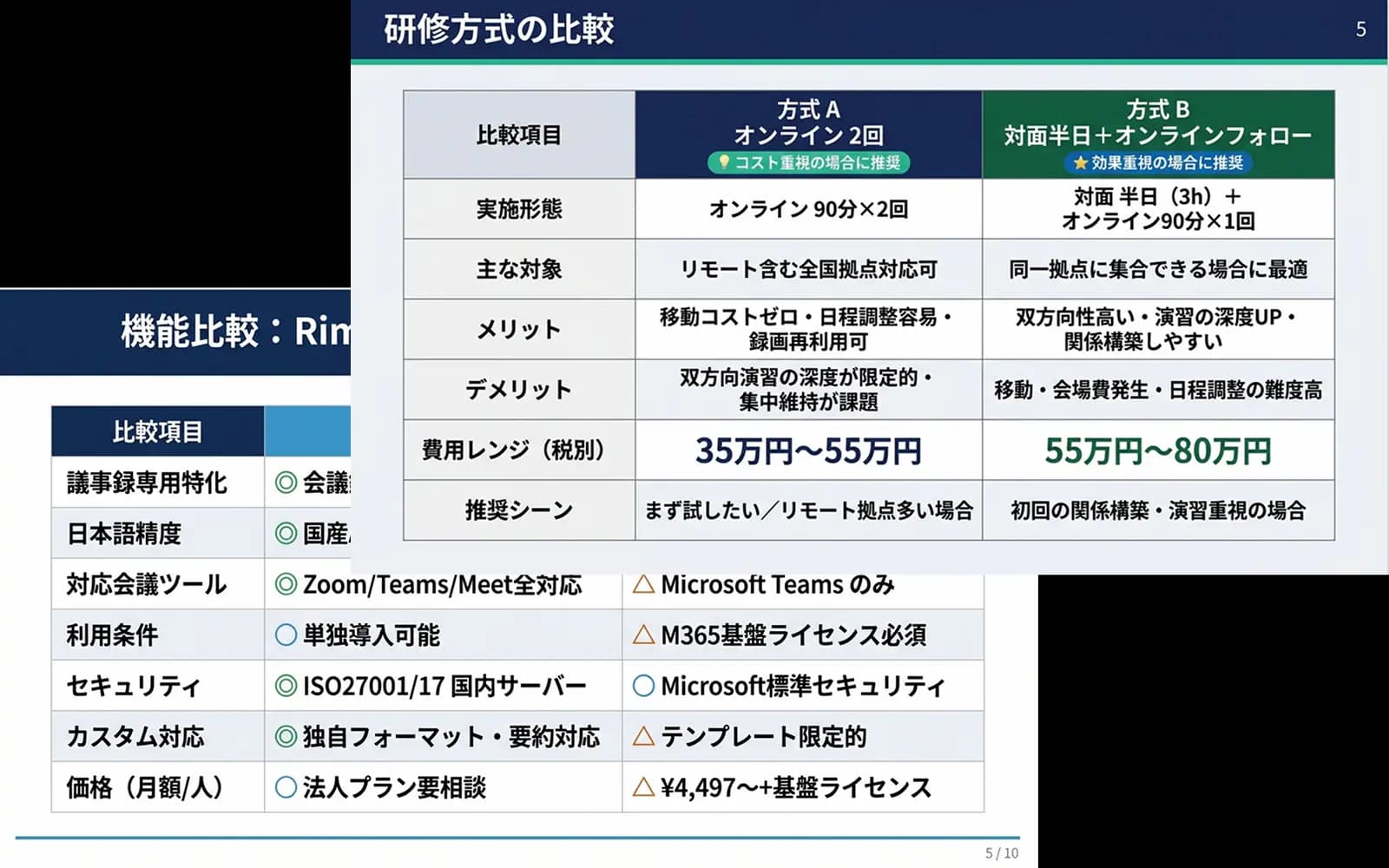Click the cell 移動・会場費発生・日程調整の難度高
This screenshot has width=1389, height=868.
click(1158, 390)
